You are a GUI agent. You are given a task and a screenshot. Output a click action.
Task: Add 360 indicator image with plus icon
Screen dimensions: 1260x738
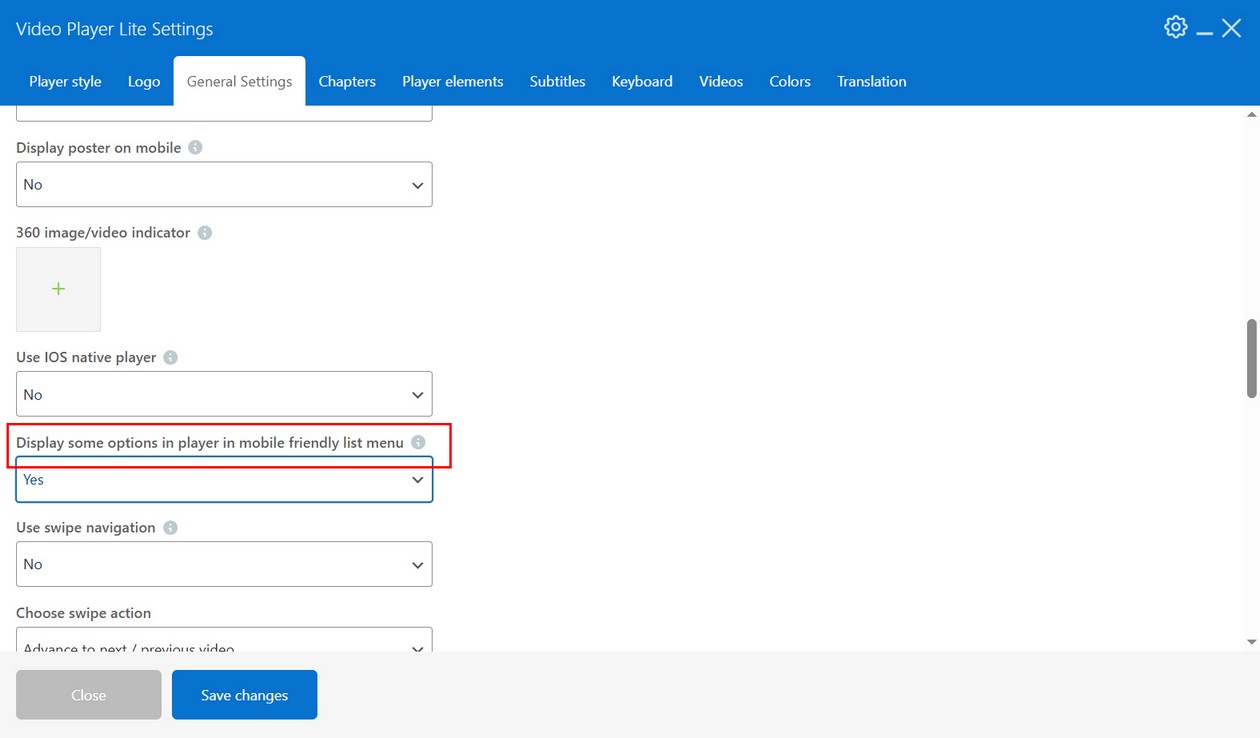[x=58, y=289]
